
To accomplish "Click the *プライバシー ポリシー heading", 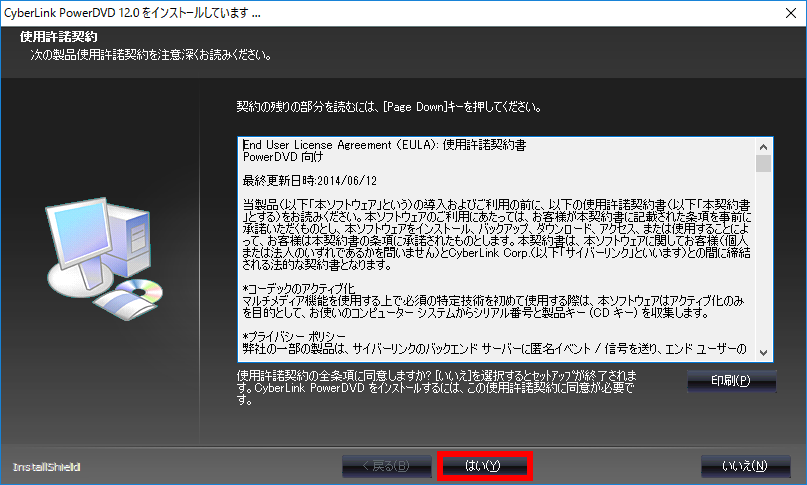I will [294, 337].
